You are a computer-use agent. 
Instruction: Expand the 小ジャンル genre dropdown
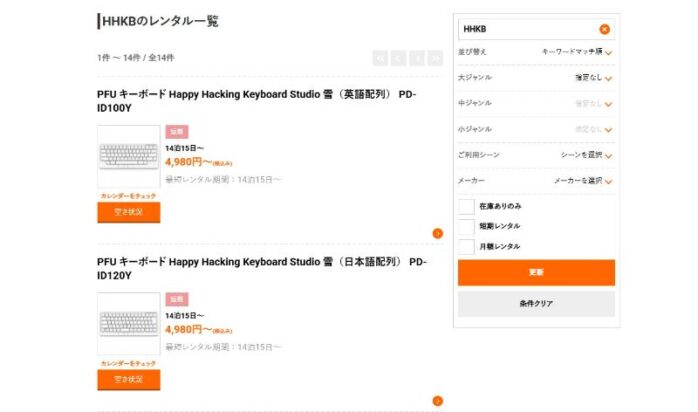click(x=536, y=129)
